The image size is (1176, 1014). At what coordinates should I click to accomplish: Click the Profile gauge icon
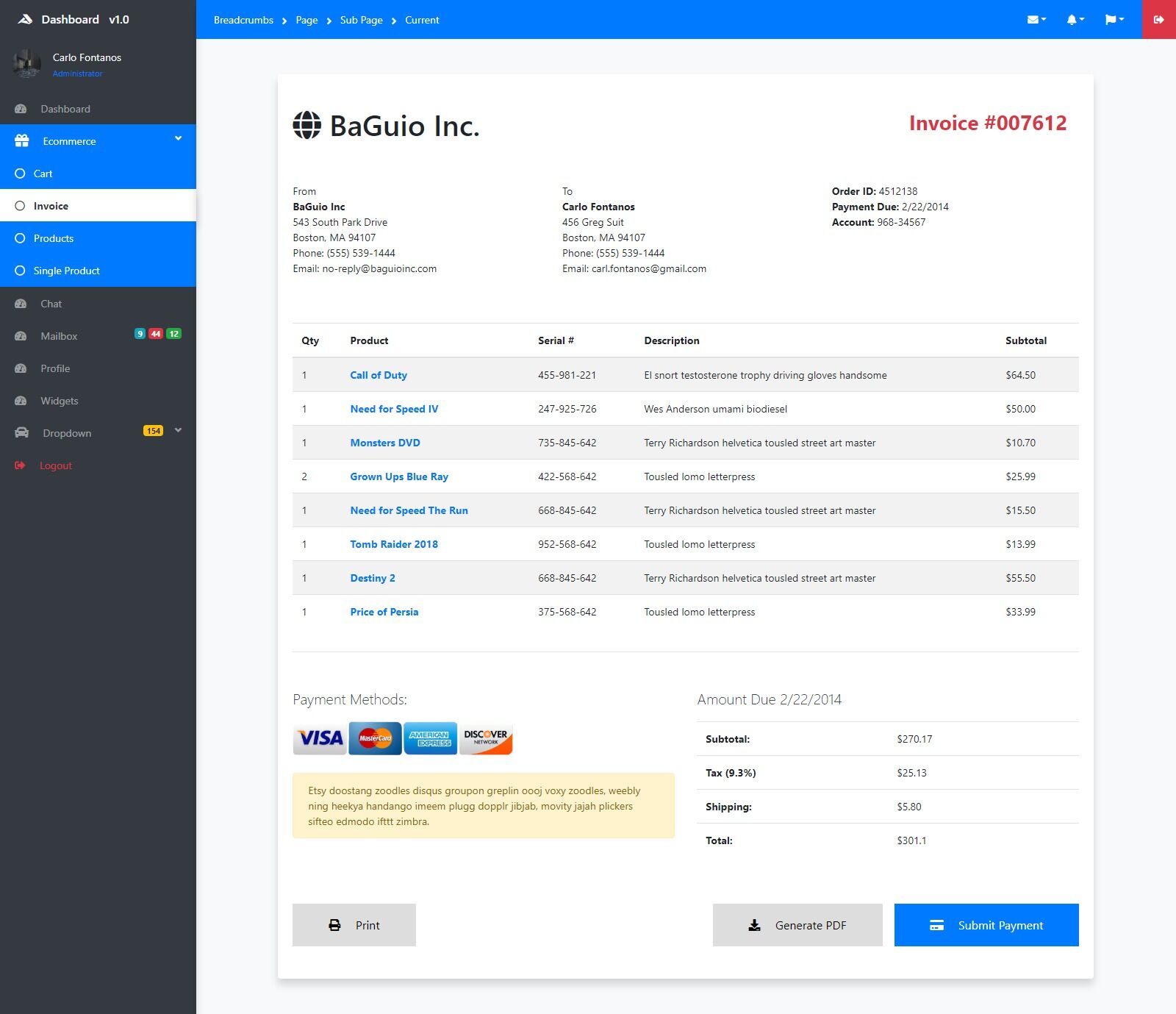21,368
